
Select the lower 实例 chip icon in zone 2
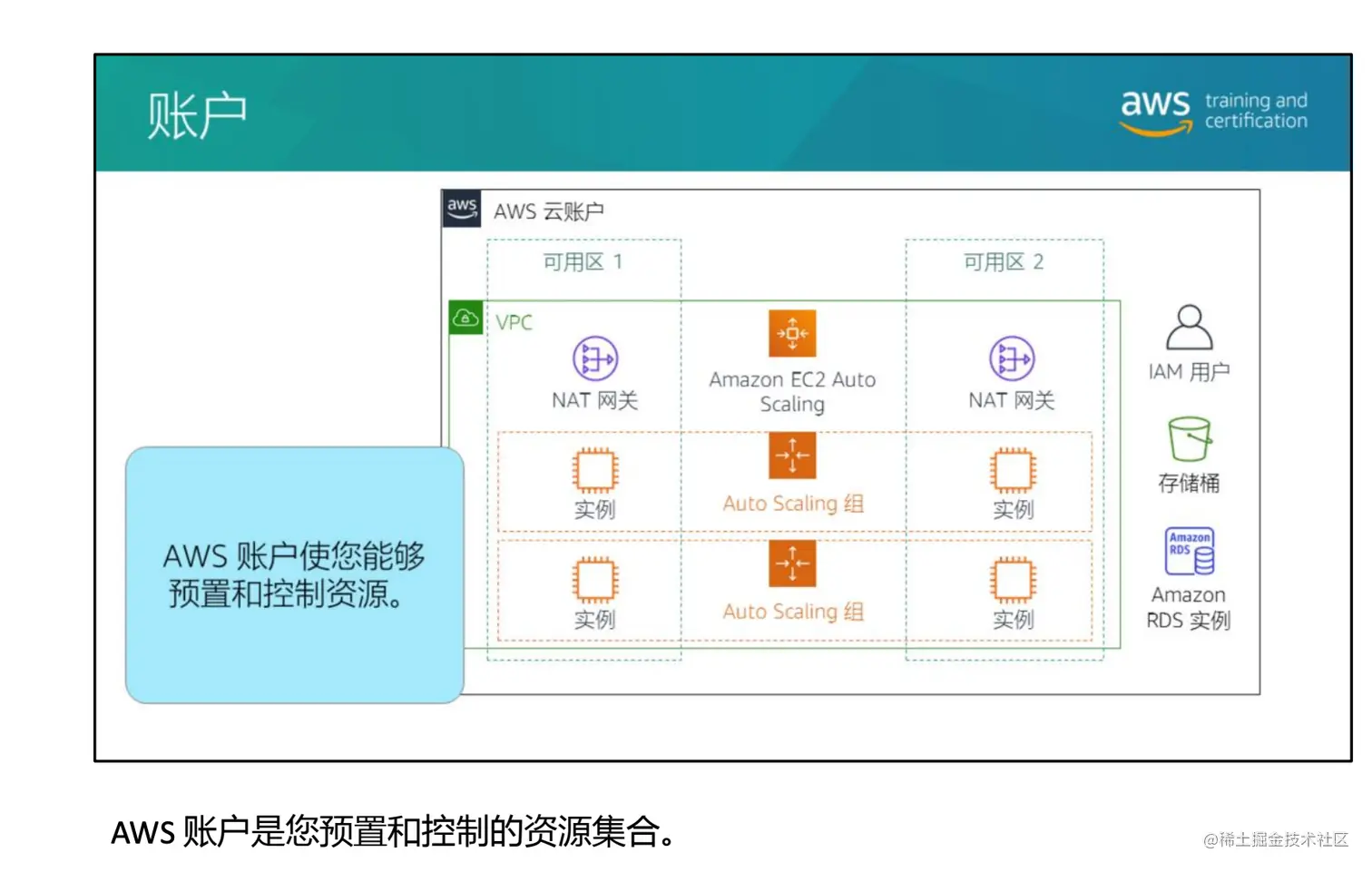point(1013,581)
